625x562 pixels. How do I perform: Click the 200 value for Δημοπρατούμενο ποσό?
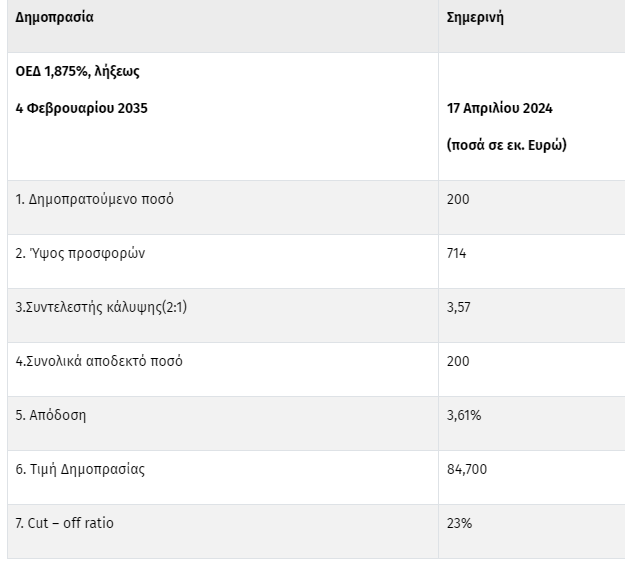tap(458, 199)
